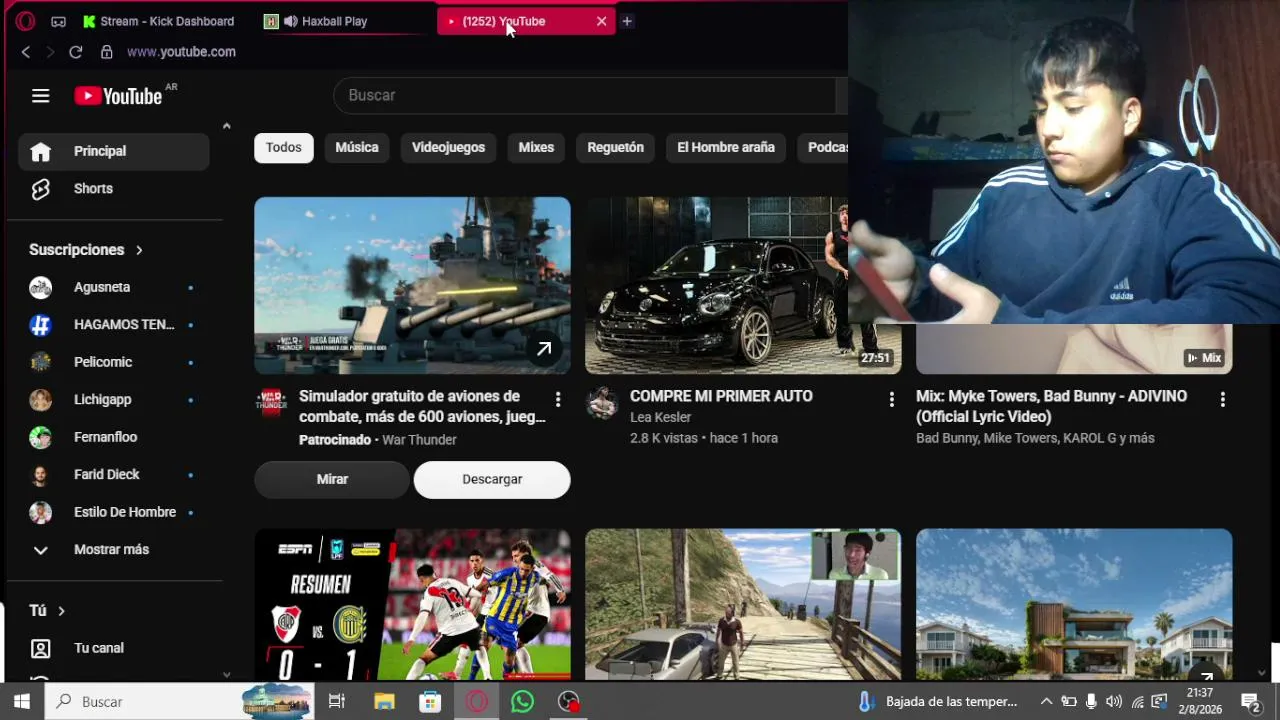
Task: Click the external link arrow on War Thunder ad
Action: 544,349
